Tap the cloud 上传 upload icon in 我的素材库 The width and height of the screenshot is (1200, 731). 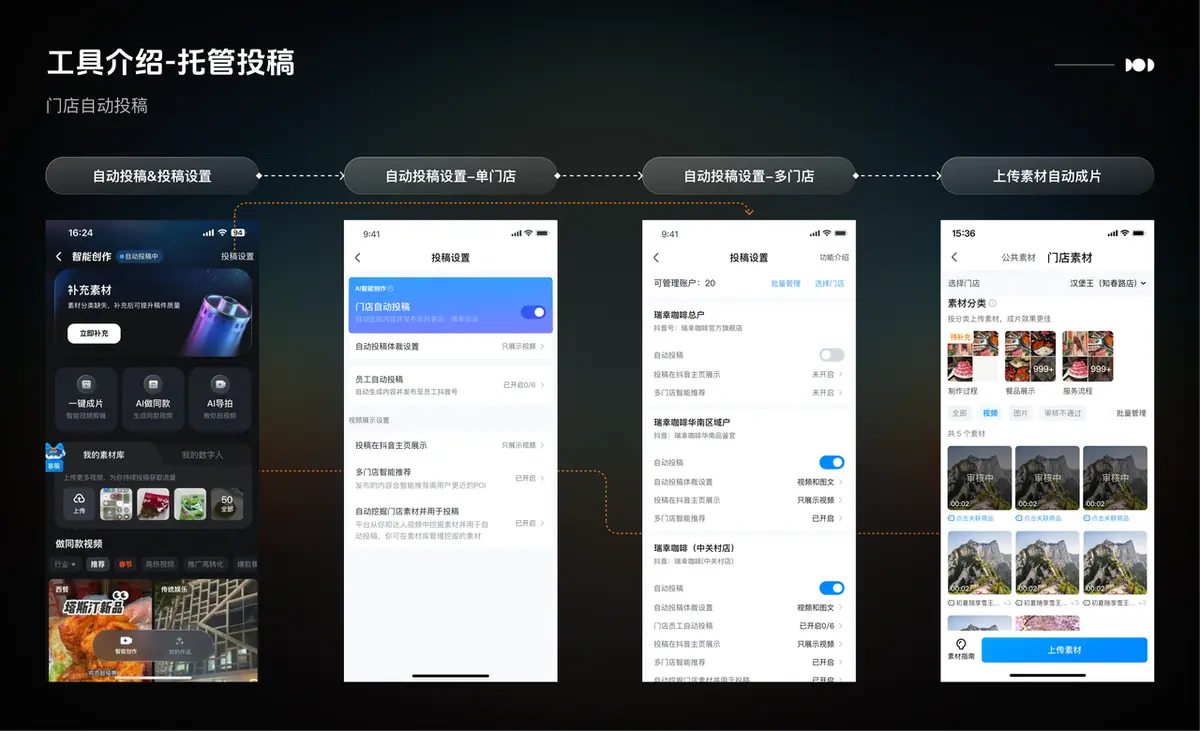click(79, 504)
